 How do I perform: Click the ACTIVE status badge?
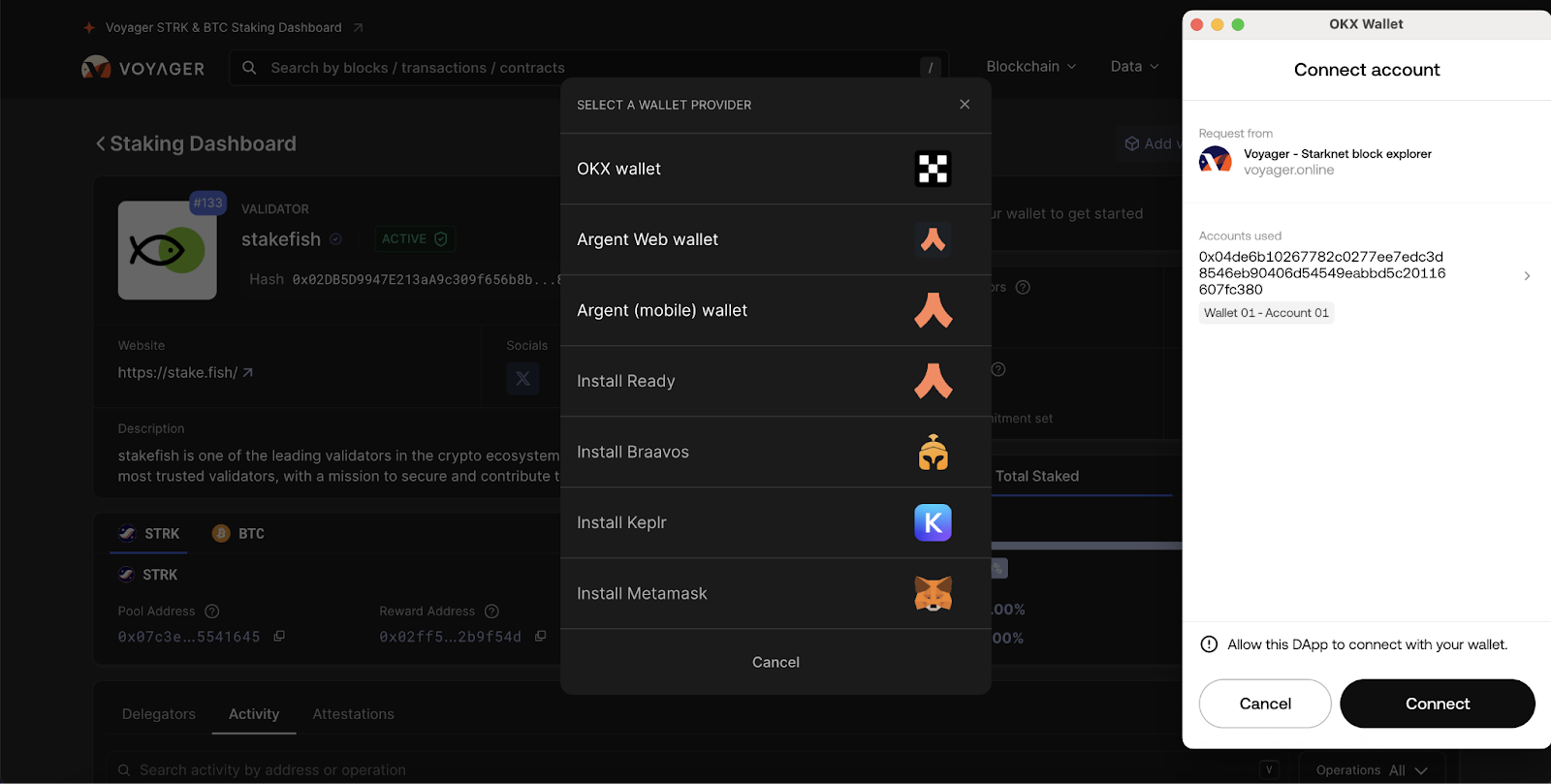[x=415, y=239]
